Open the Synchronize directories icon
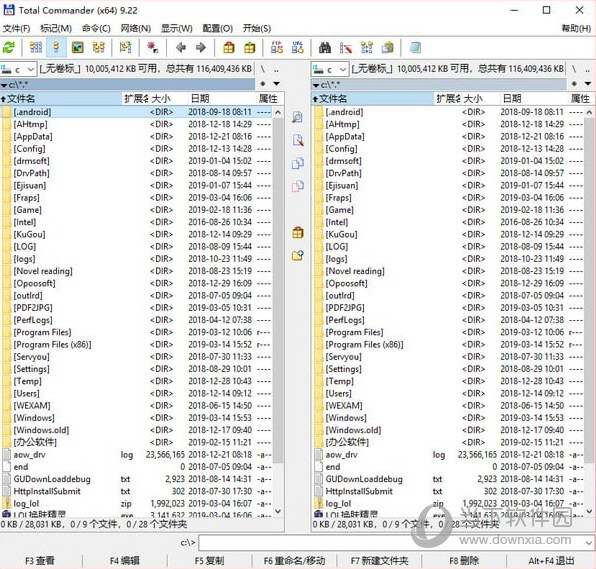596x569 pixels. click(366, 48)
